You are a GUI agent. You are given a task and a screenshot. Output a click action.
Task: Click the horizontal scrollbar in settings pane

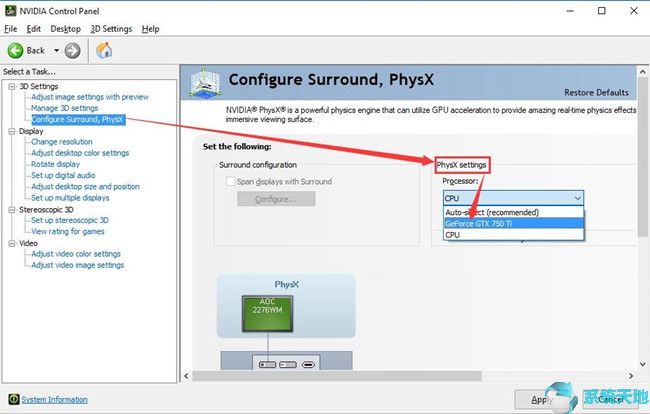[x=337, y=376]
